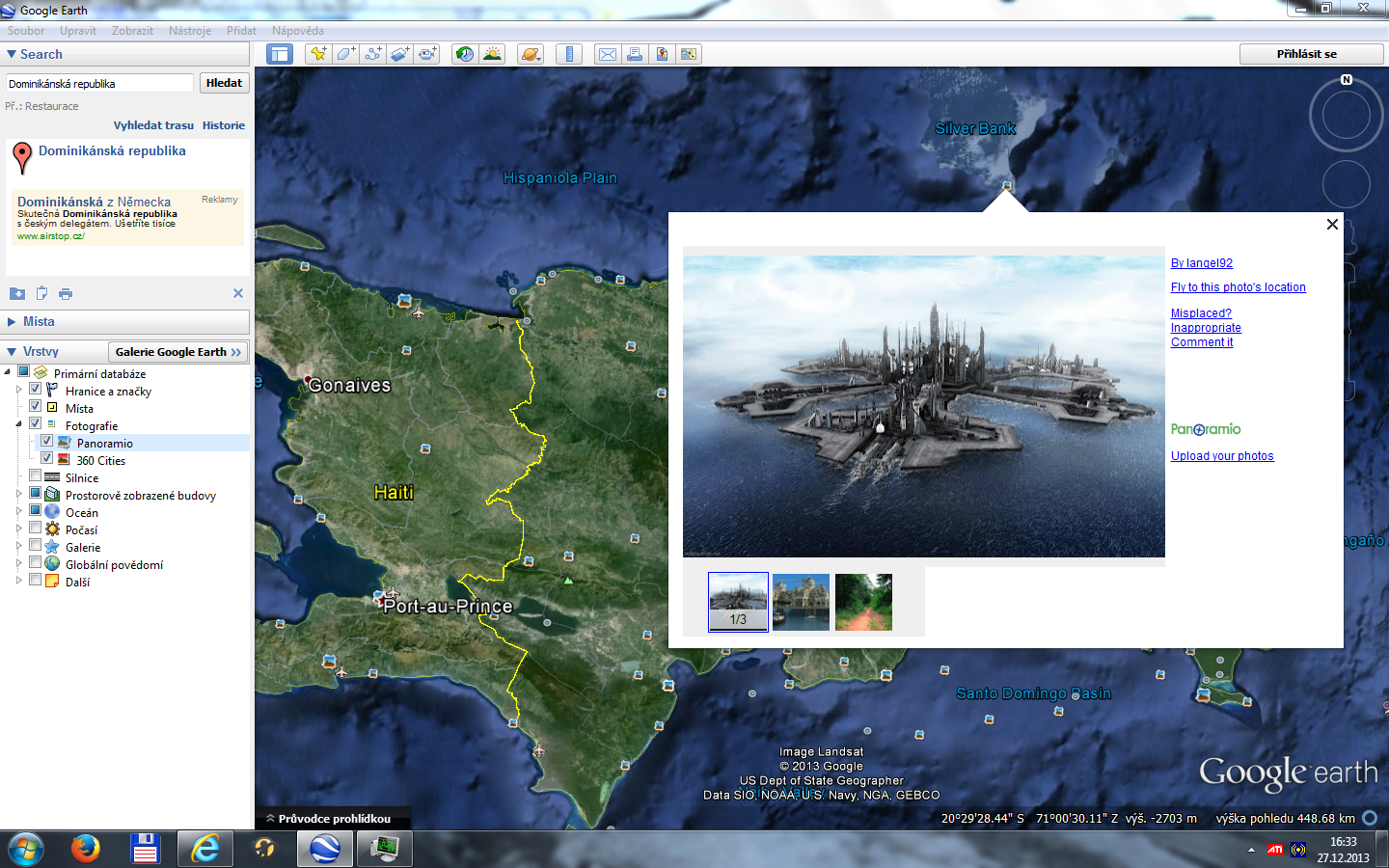Copy search results clipboard icon

tap(41, 293)
